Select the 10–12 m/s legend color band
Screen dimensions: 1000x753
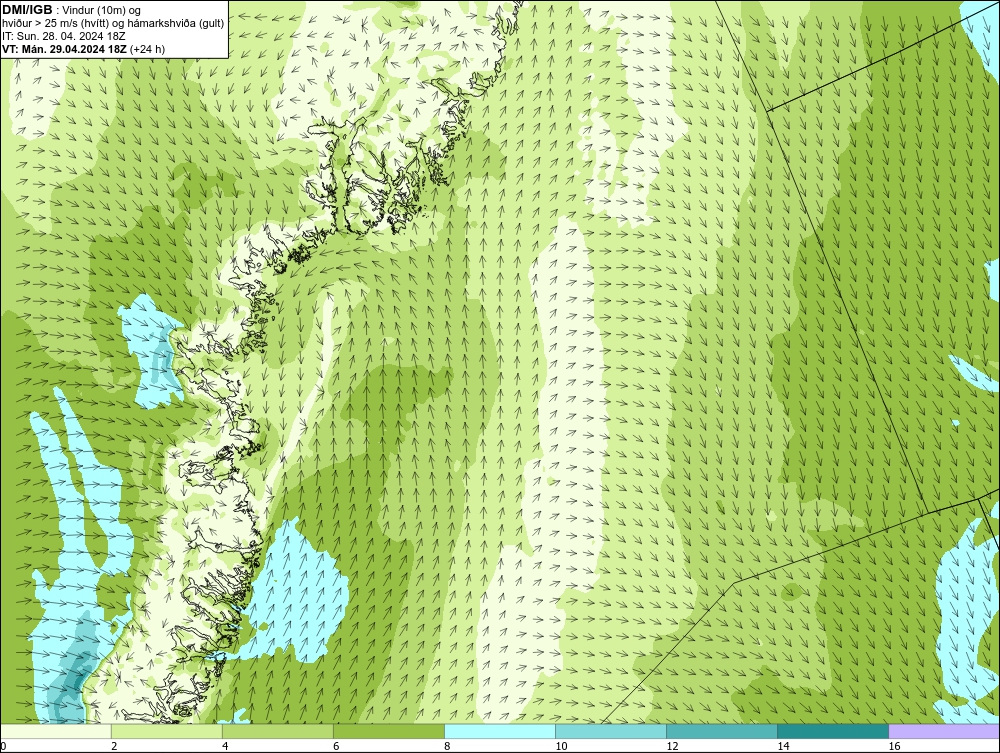pyautogui.click(x=610, y=731)
